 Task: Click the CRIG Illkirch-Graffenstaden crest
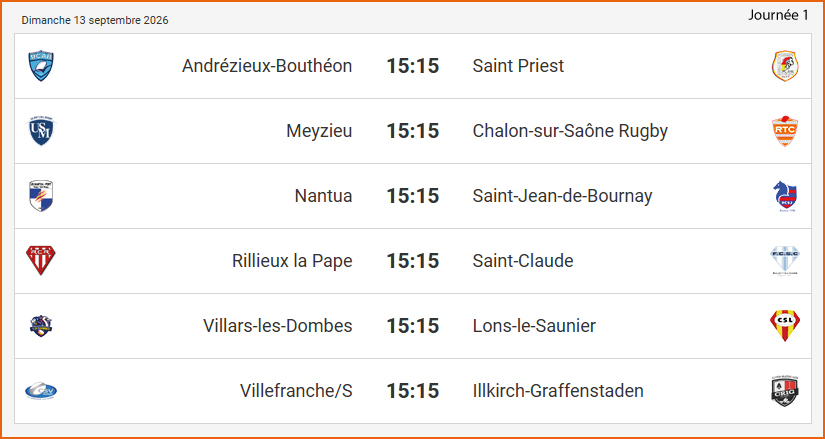tap(785, 391)
